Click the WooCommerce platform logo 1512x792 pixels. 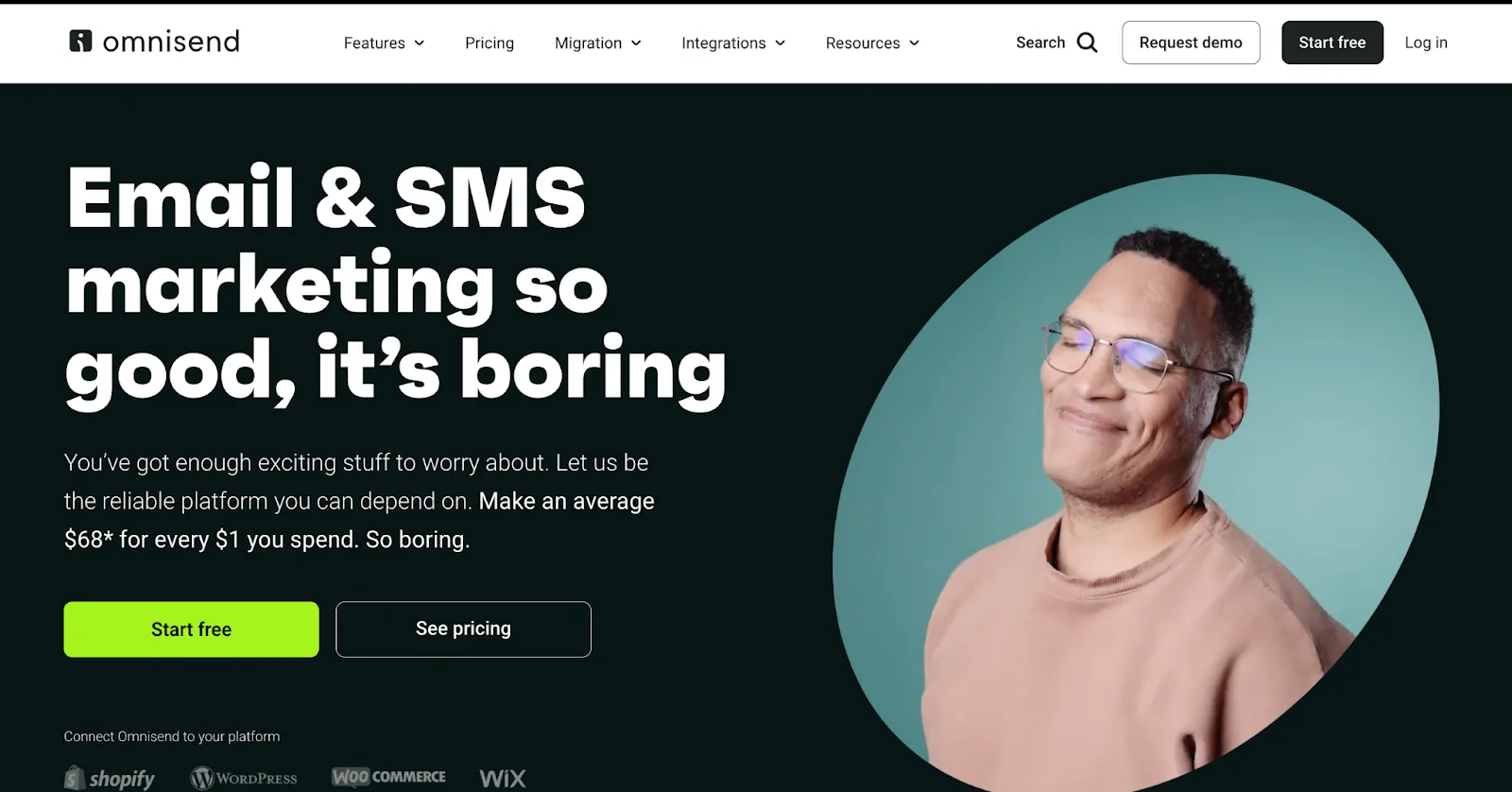point(388,777)
